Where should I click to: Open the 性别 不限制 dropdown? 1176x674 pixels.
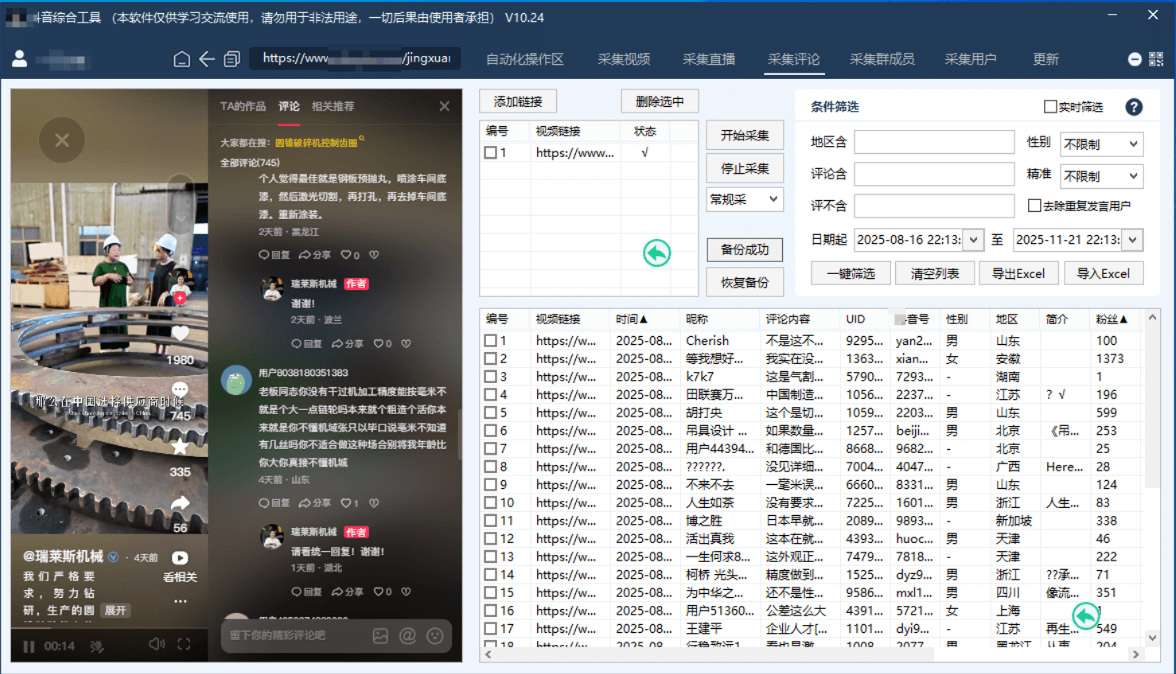tap(1100, 144)
